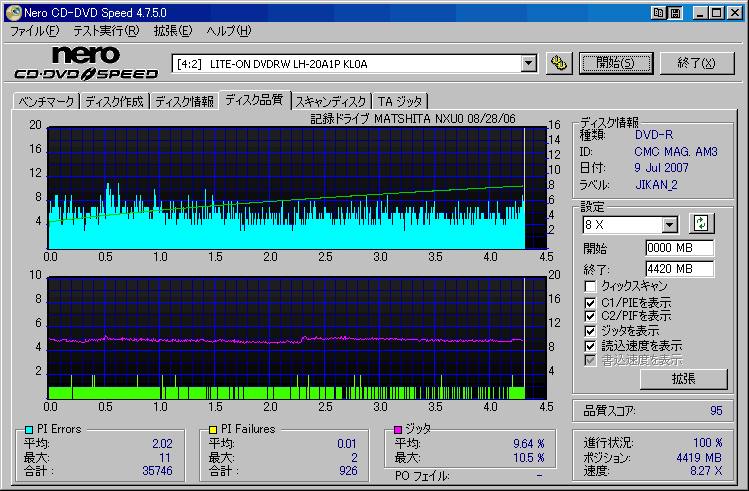Maximize the Nero CD-DVD Speed window
Viewport: 749px width, 491px height.
(717, 13)
